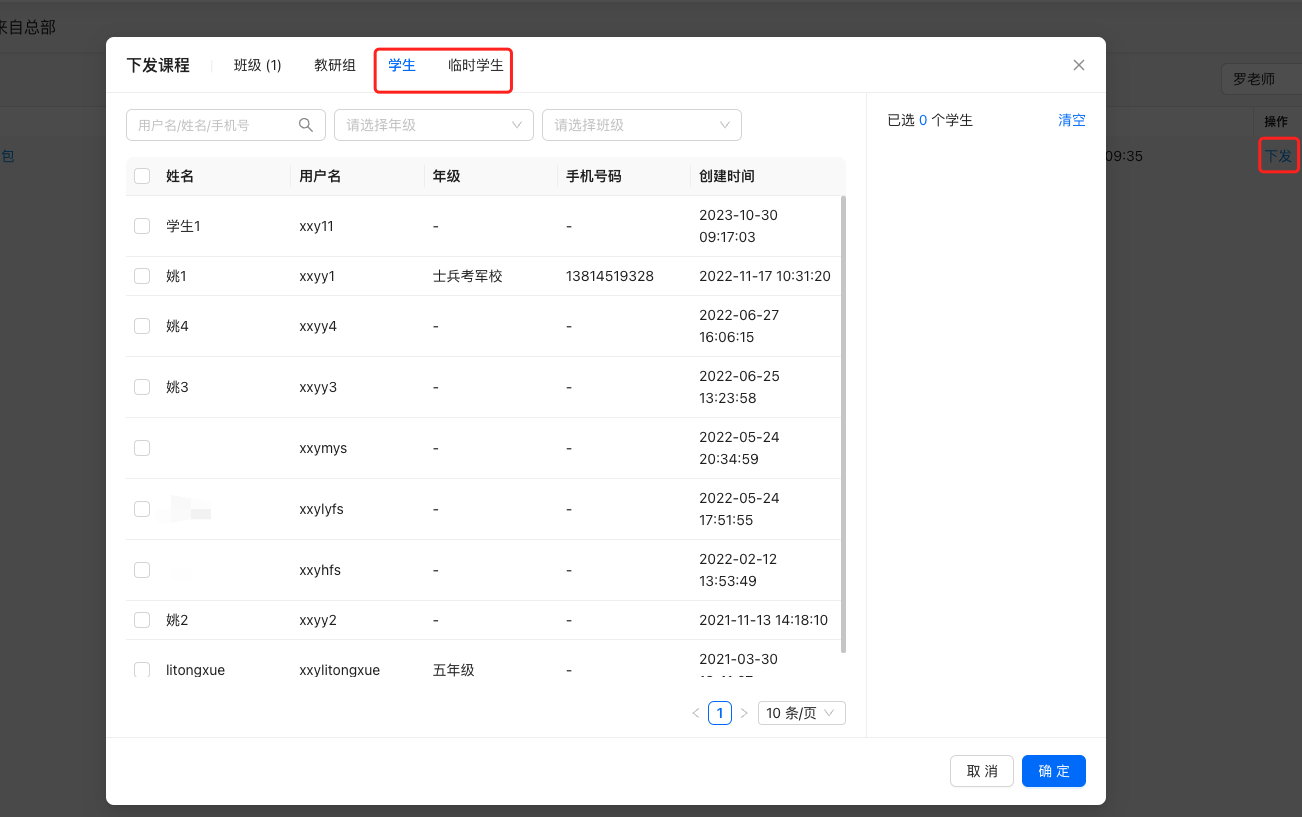
Task: Close the 下发课程 dialog
Action: (x=1079, y=65)
